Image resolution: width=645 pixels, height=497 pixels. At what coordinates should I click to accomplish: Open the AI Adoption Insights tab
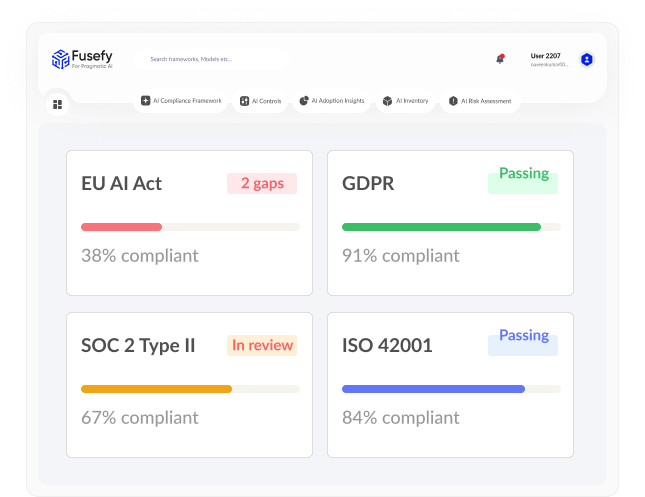[x=332, y=101]
